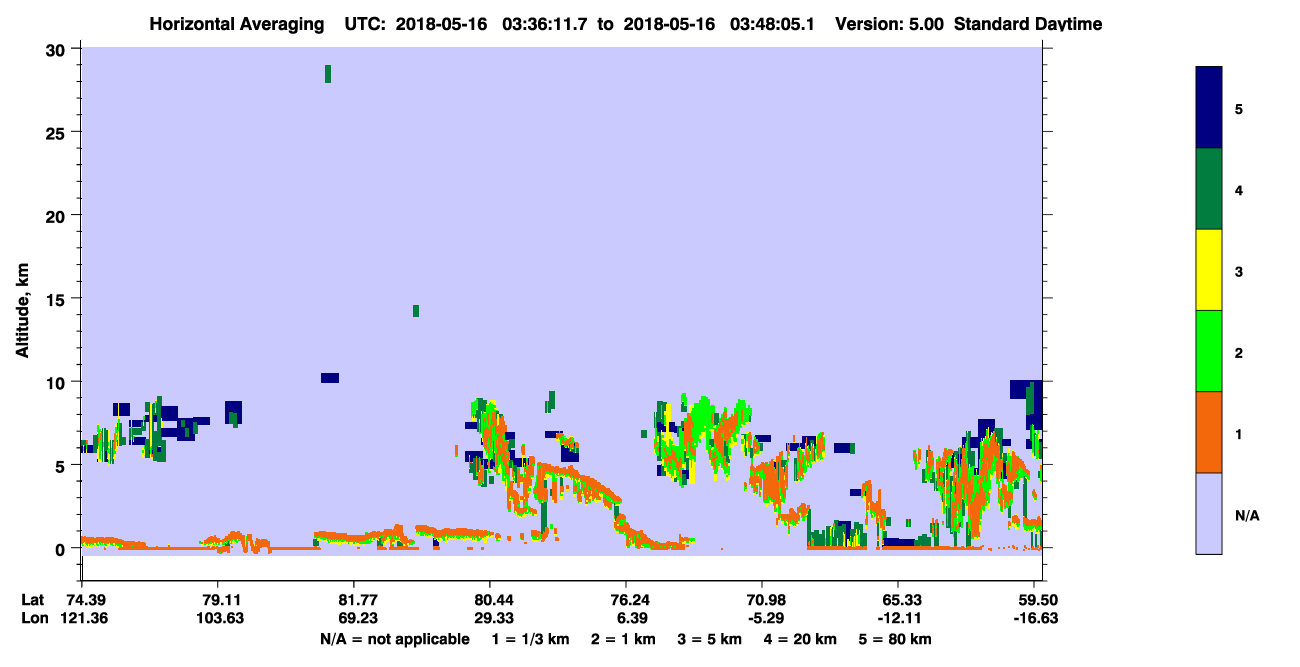Click the color bar label '1'

(1239, 432)
